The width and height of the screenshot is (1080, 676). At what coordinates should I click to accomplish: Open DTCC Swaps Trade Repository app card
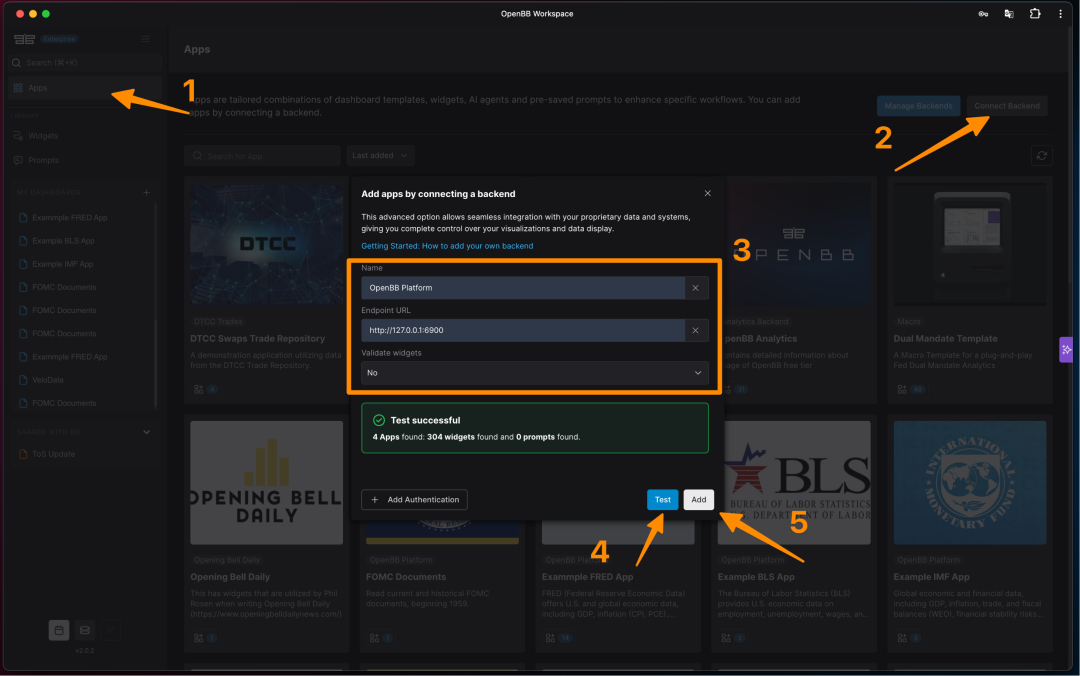coord(267,289)
